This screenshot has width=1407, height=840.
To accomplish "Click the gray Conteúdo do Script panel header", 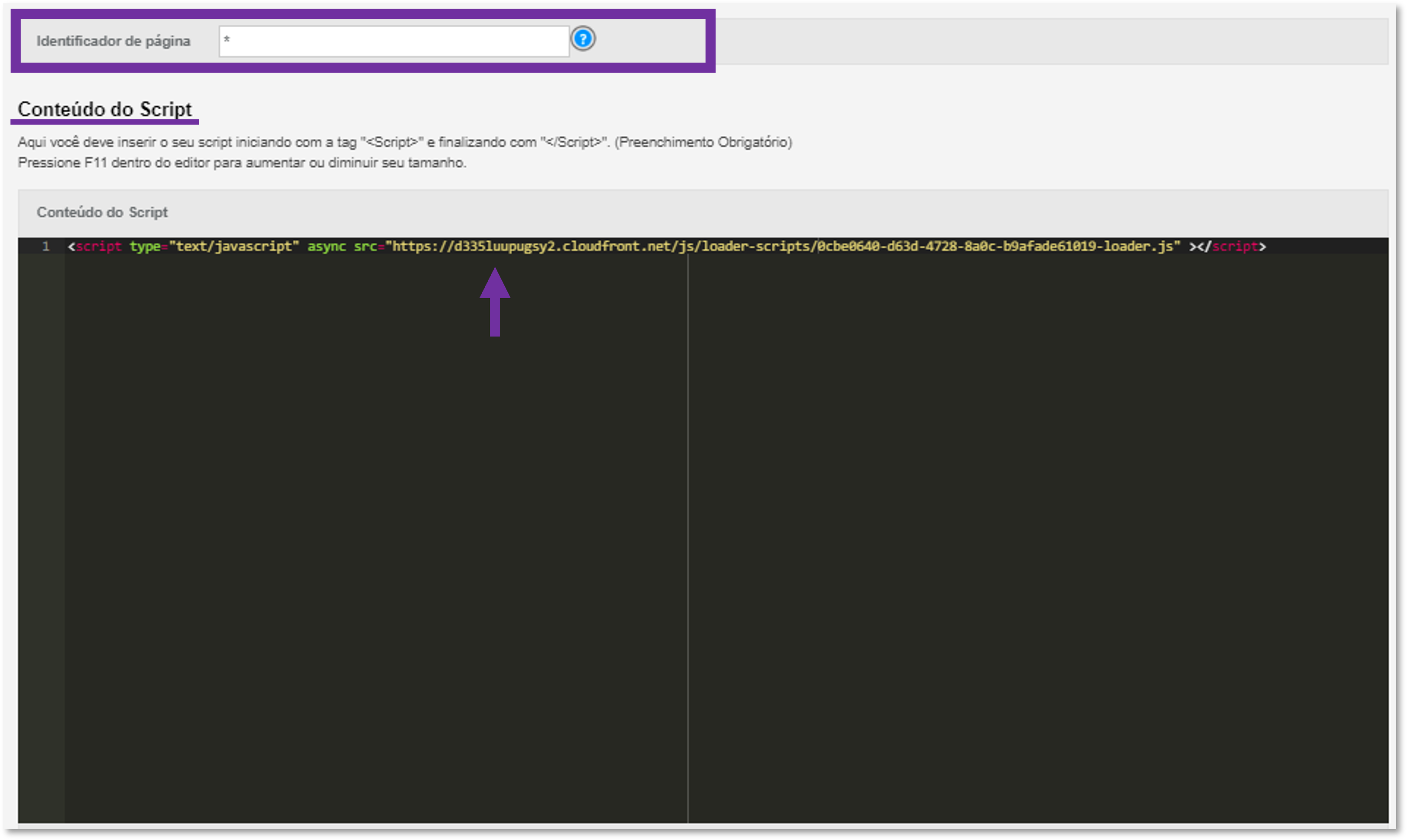I will [703, 213].
